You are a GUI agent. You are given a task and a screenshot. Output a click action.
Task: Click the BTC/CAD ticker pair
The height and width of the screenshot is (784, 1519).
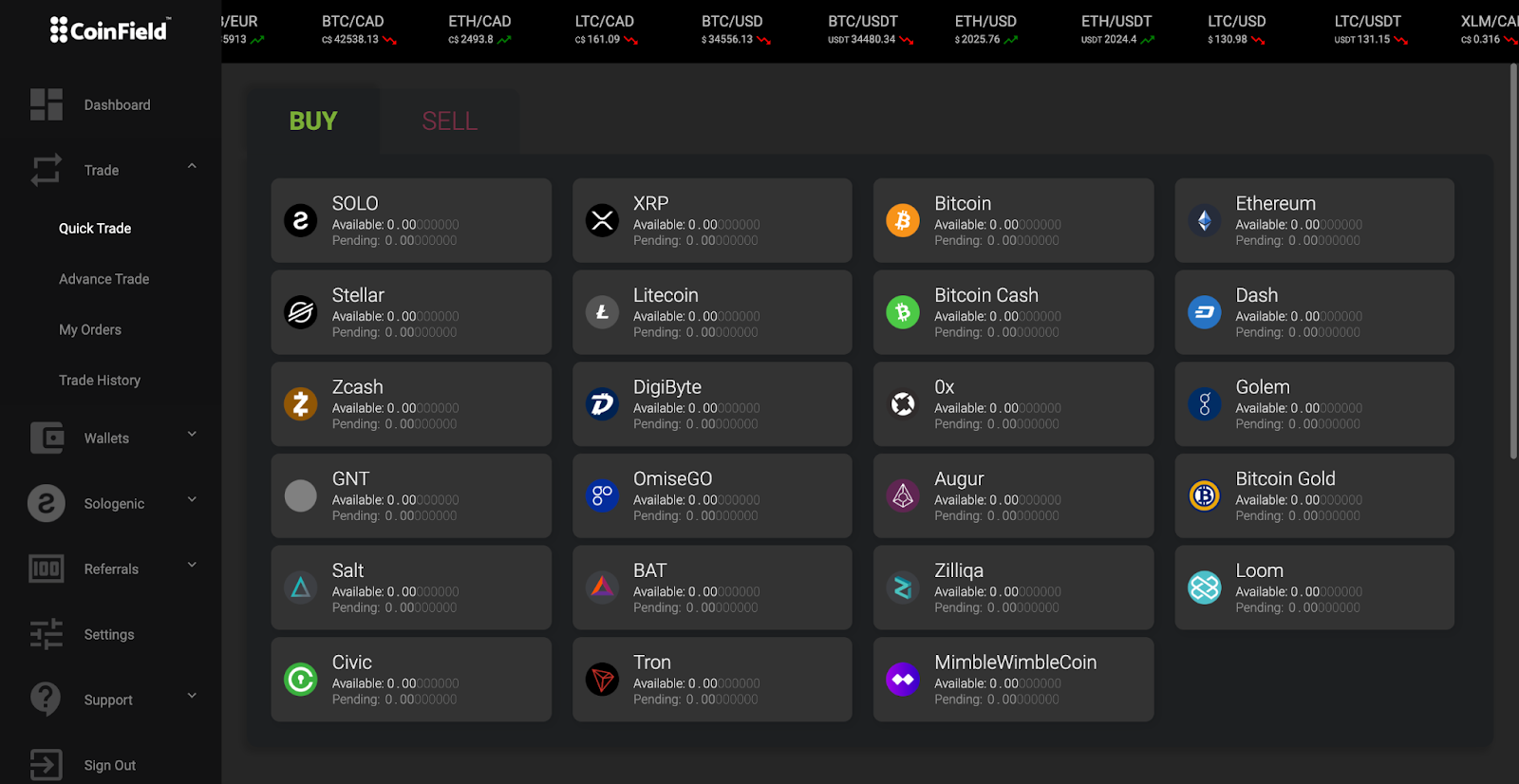[353, 21]
